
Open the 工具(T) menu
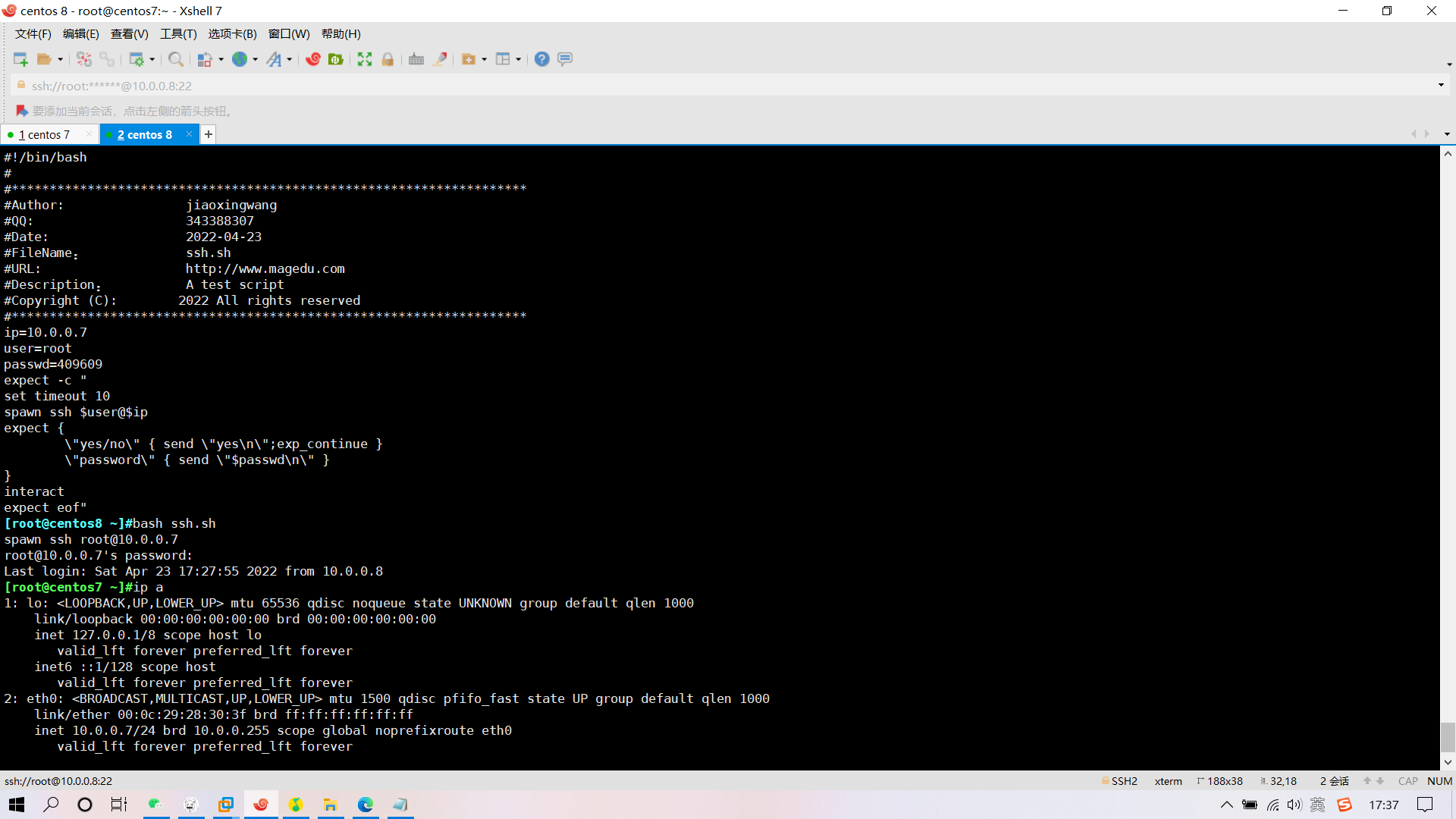coord(178,34)
